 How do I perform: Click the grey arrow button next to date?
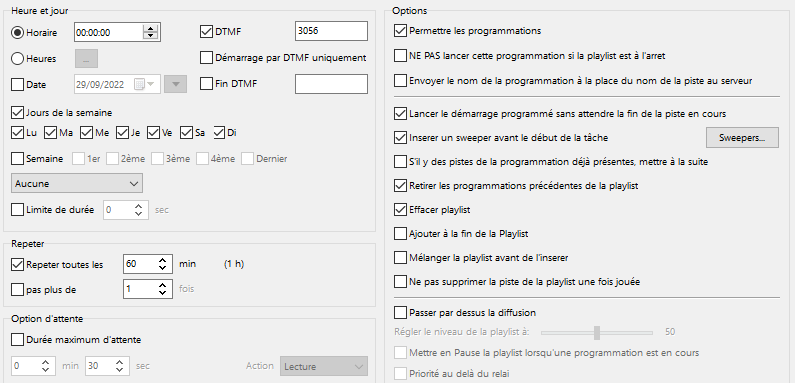coord(176,85)
